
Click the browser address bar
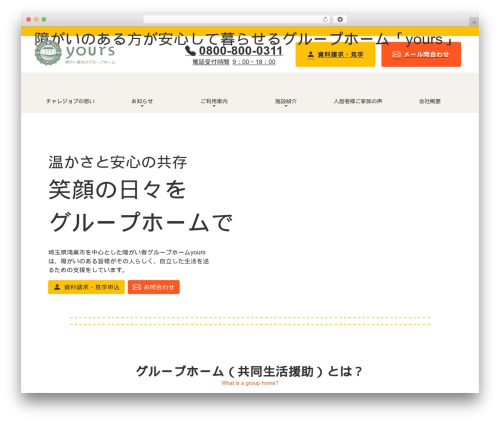click(236, 19)
